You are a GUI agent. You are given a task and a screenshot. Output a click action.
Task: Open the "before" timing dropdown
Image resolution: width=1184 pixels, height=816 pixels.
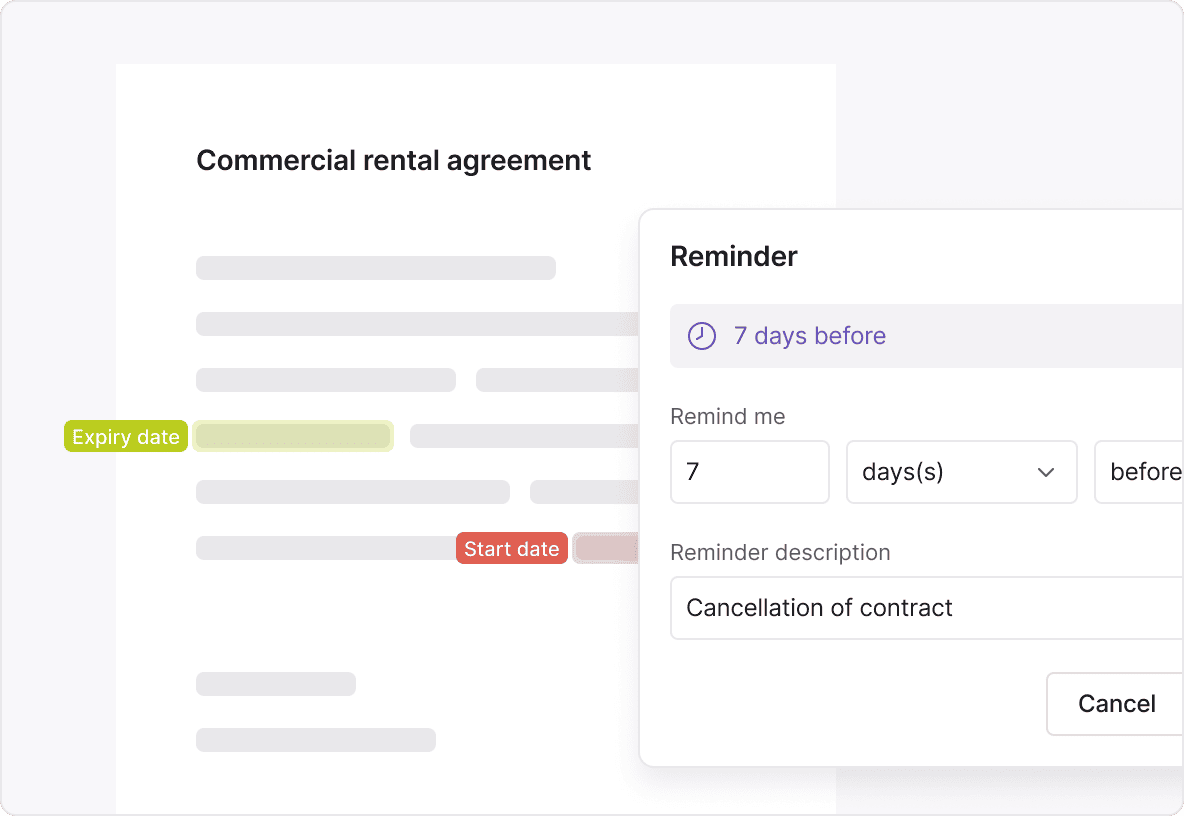click(1142, 472)
